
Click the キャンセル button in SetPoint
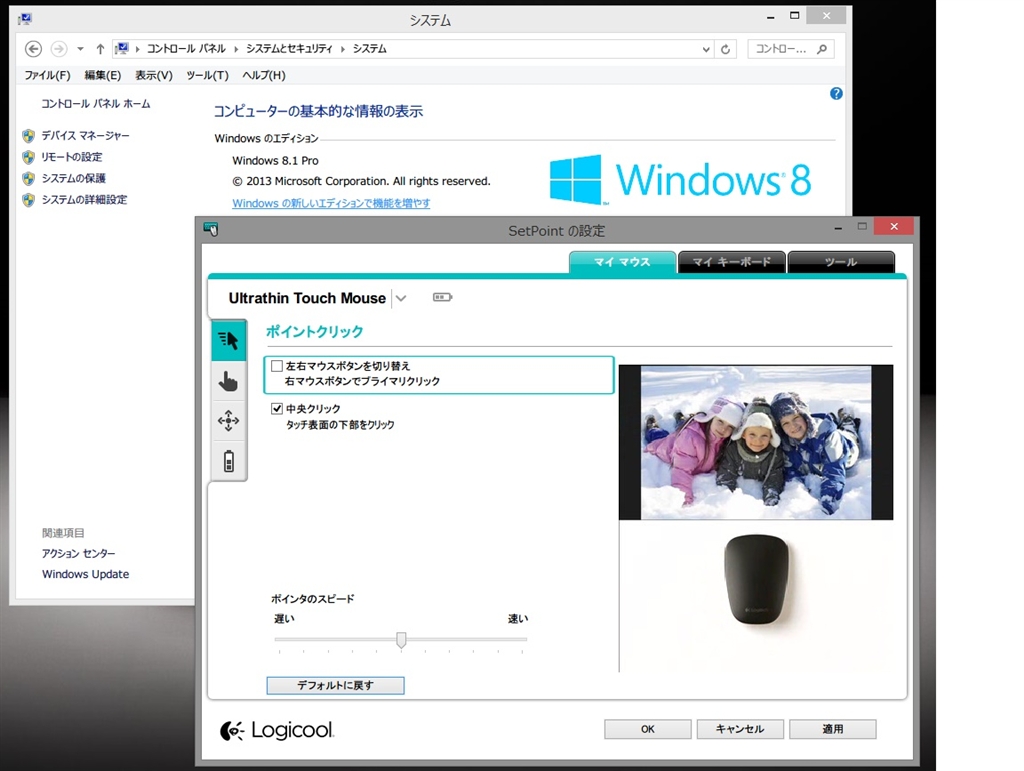(x=740, y=729)
